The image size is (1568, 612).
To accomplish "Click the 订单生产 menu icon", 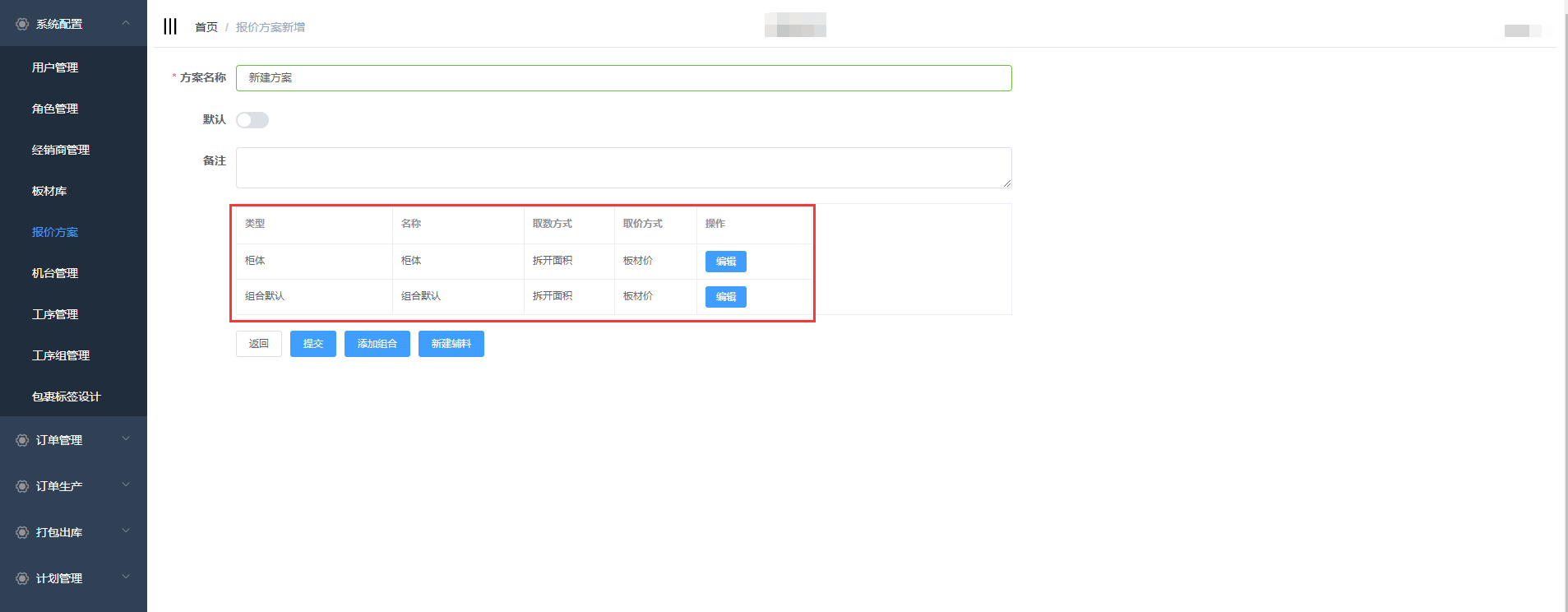I will (x=22, y=486).
